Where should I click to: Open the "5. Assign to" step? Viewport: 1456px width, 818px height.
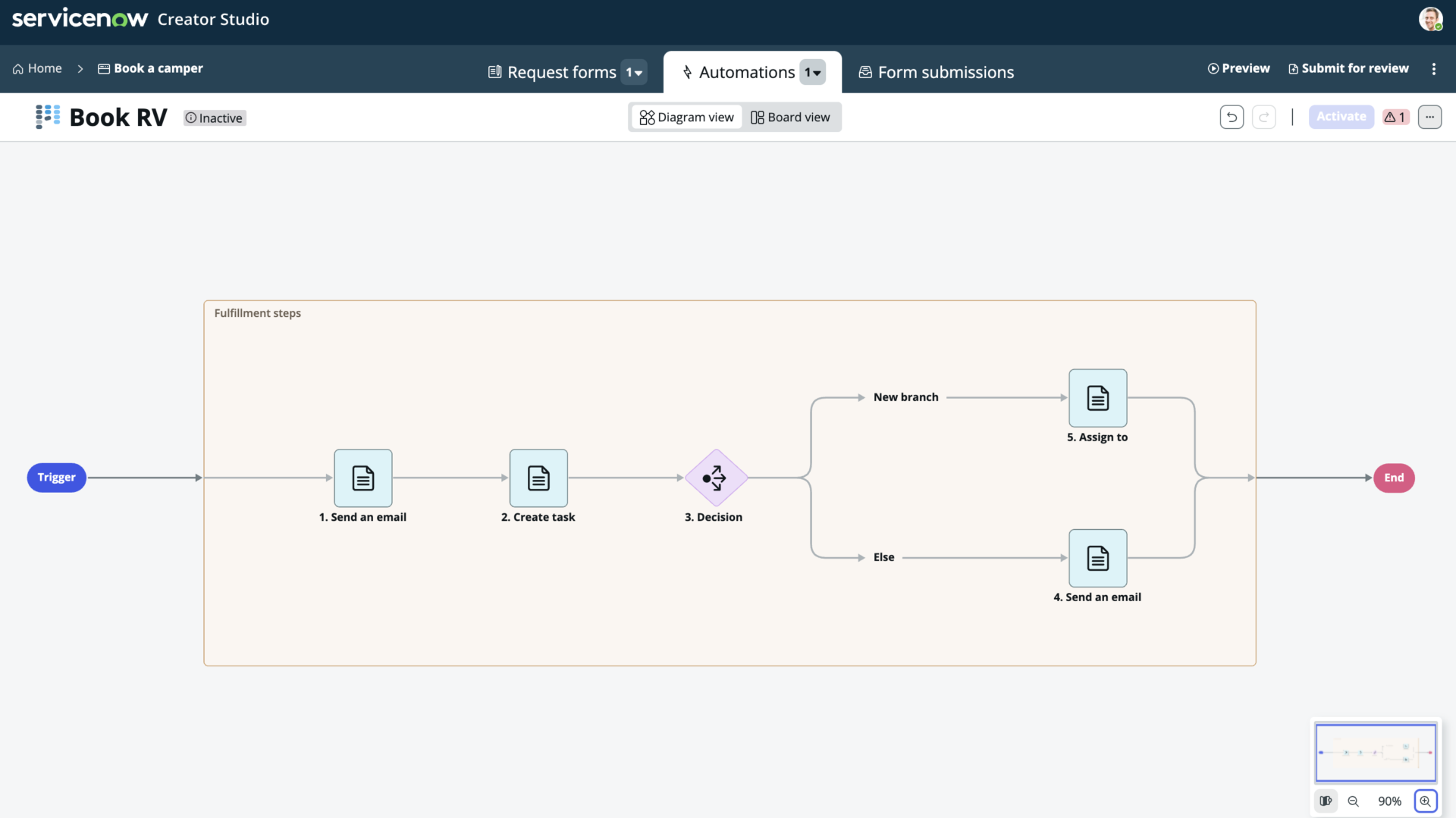tap(1097, 398)
